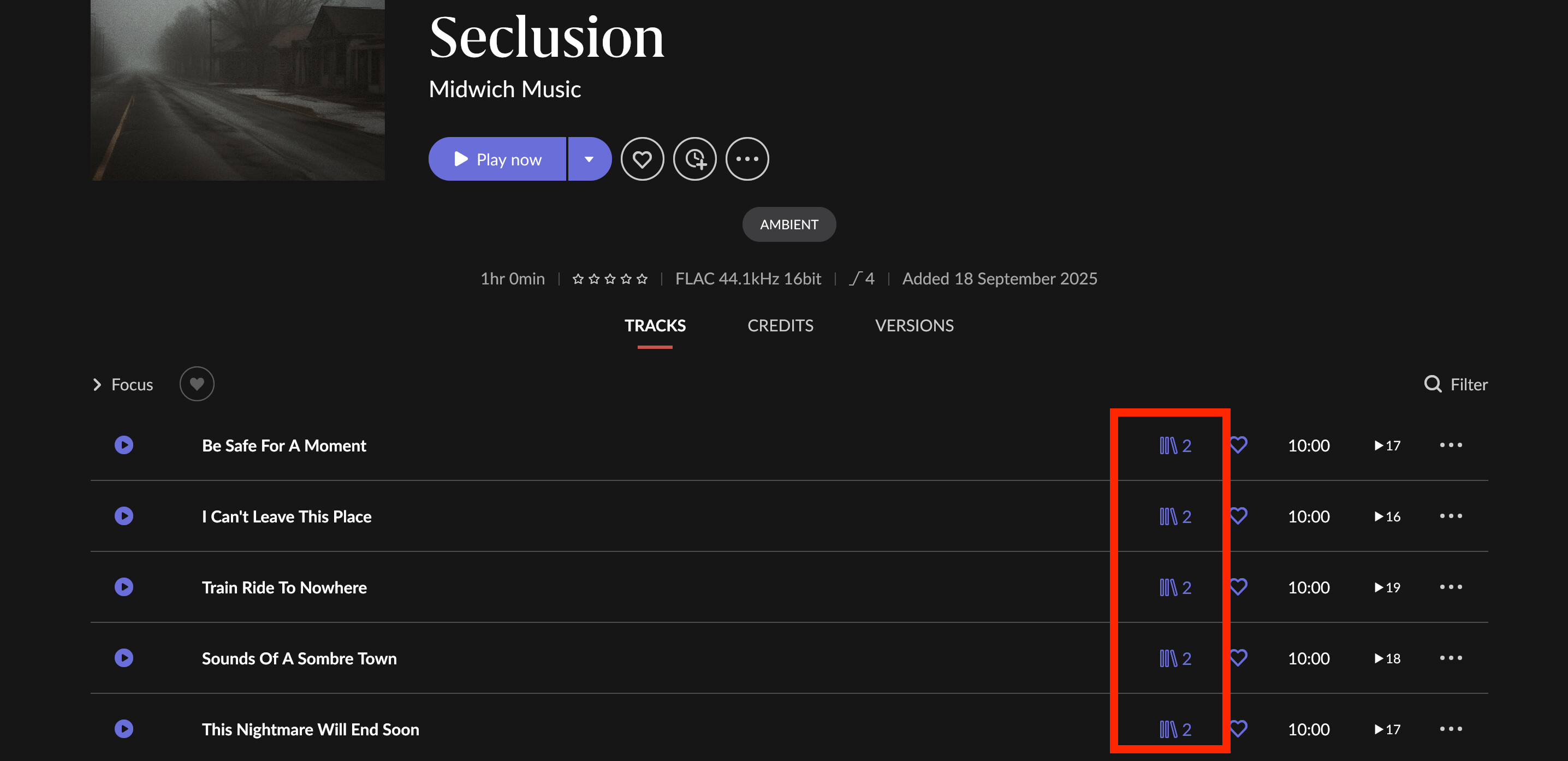The height and width of the screenshot is (761, 1568).
Task: Open the album more options ellipsis
Action: (x=747, y=159)
